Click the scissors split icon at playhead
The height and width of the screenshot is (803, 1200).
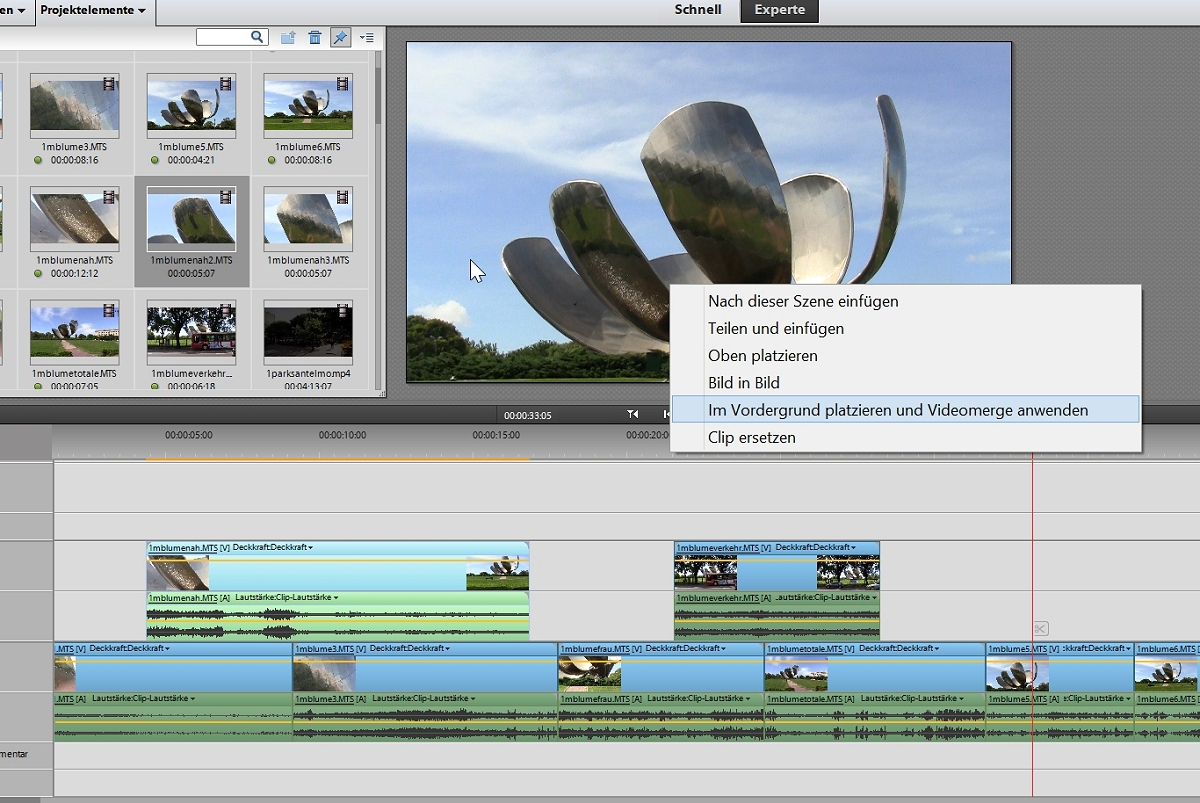point(1041,628)
